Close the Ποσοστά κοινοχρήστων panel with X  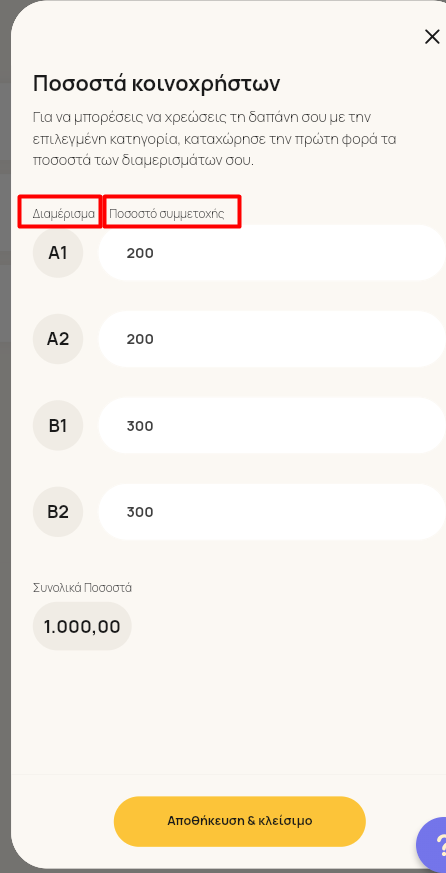tap(432, 37)
